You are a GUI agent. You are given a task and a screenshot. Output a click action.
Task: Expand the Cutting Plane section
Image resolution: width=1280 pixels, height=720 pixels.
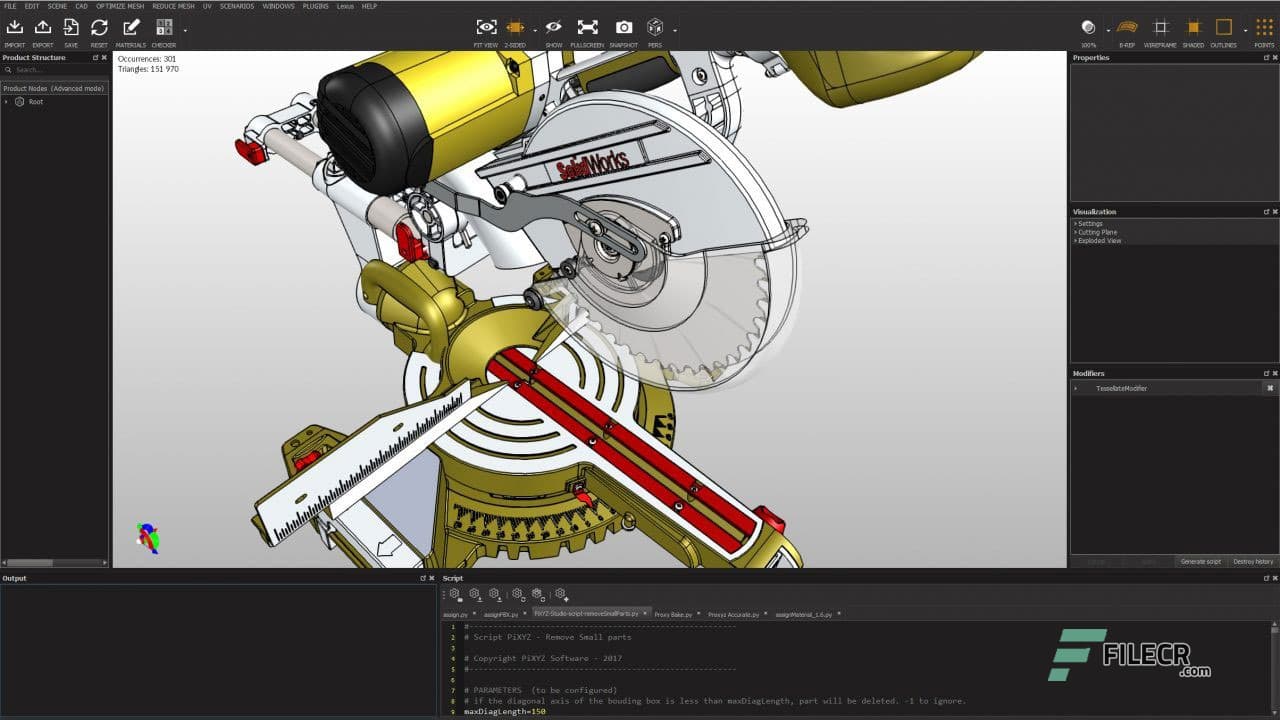pos(1097,232)
